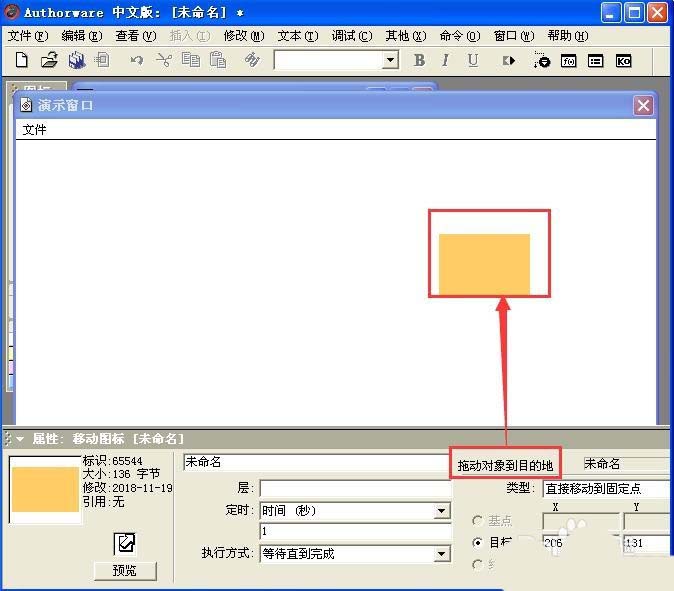Open the 查看(V) menu

[x=136, y=36]
